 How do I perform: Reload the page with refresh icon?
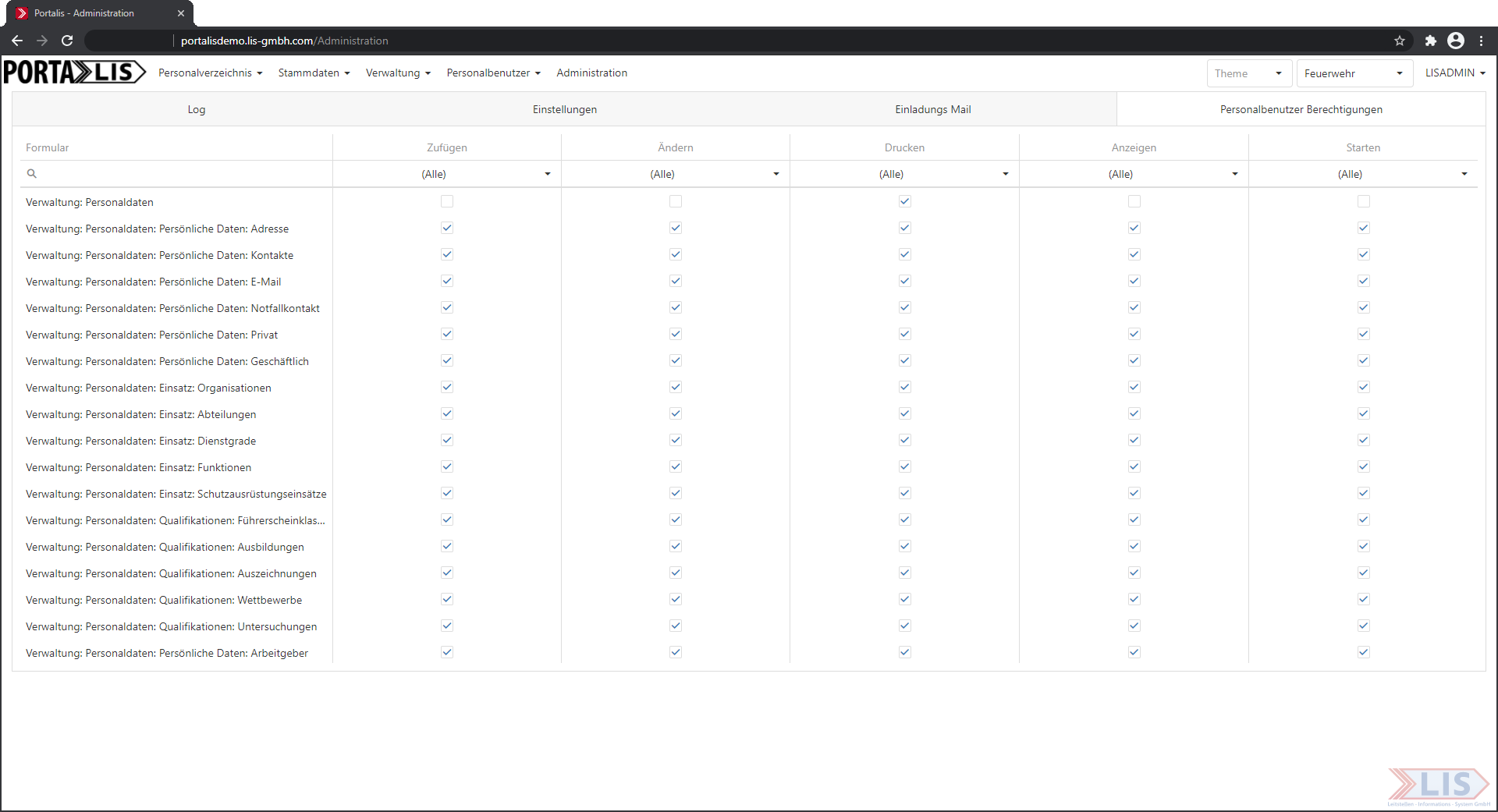67,41
